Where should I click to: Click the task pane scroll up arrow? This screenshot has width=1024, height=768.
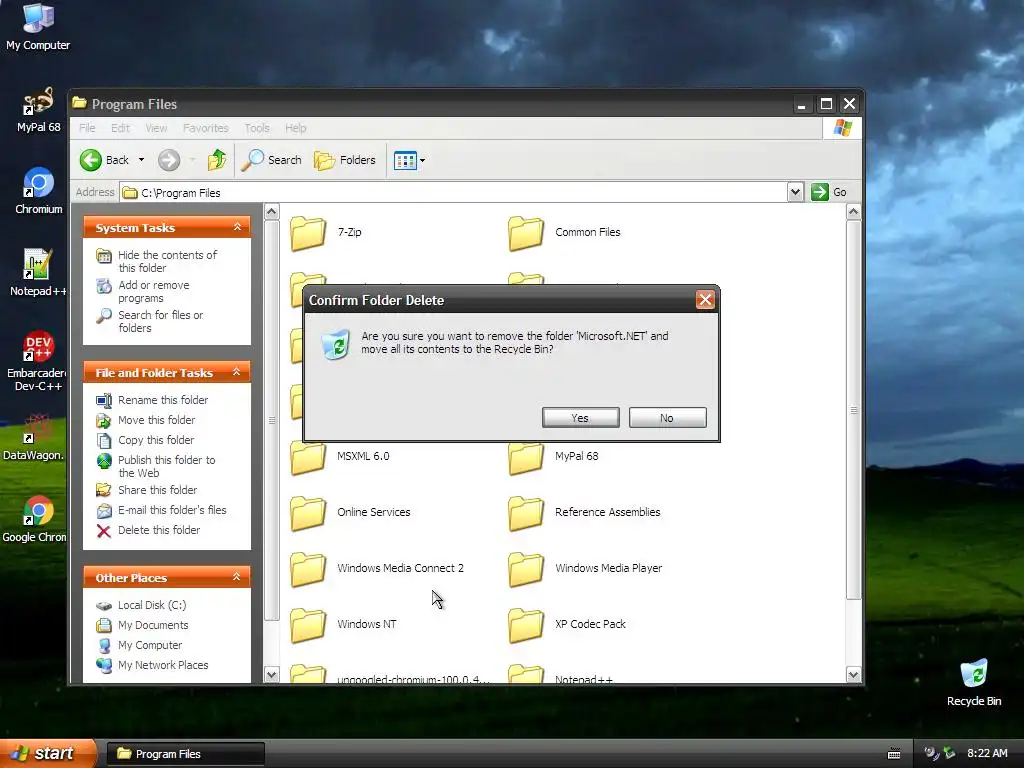pyautogui.click(x=272, y=212)
